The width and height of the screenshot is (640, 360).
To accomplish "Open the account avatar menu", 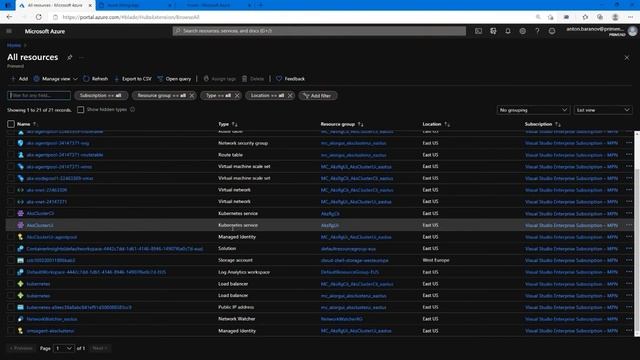I will point(633,31).
